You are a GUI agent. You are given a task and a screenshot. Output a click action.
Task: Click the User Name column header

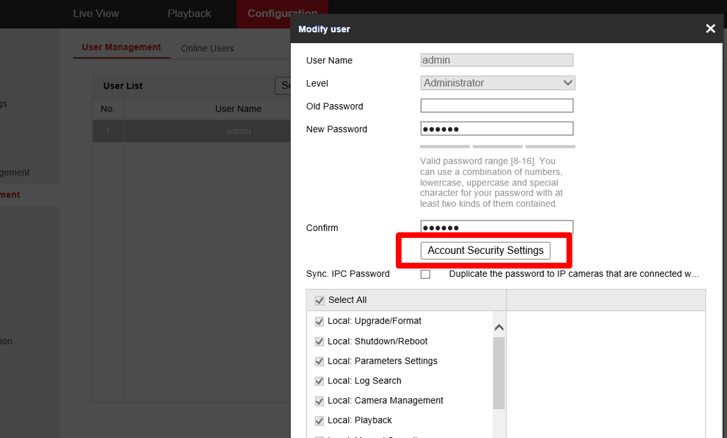pos(238,109)
